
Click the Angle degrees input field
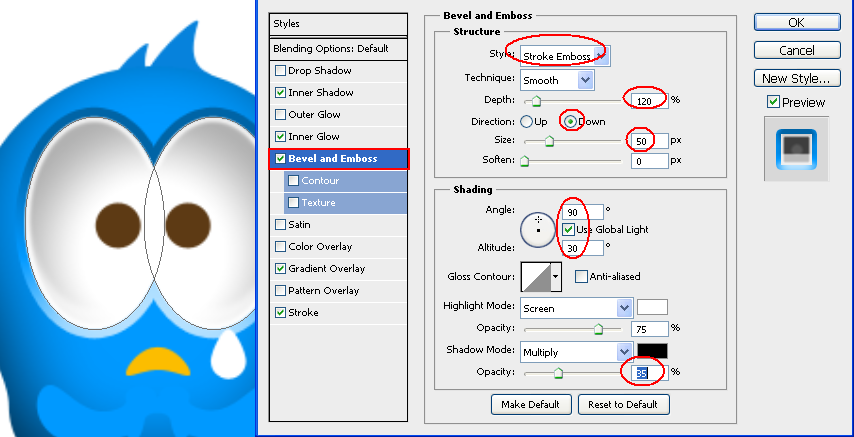click(584, 212)
